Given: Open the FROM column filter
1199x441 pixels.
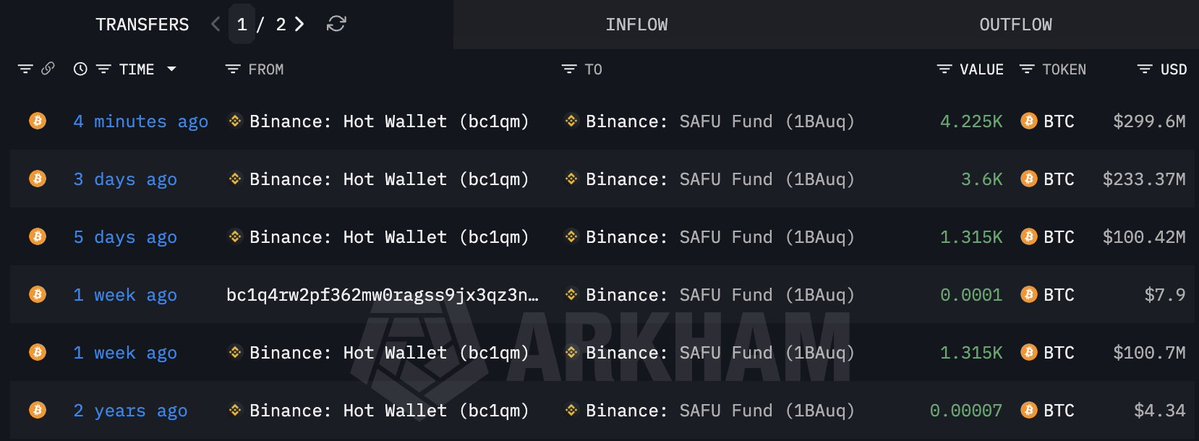Looking at the screenshot, I should (x=233, y=69).
